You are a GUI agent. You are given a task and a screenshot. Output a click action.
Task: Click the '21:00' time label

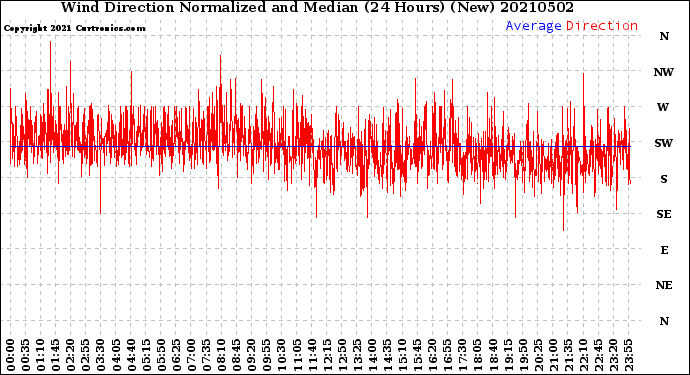(553, 355)
